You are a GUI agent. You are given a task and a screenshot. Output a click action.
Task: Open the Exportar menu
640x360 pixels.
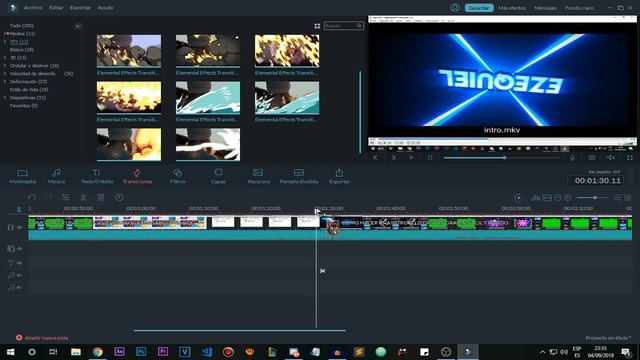click(80, 8)
